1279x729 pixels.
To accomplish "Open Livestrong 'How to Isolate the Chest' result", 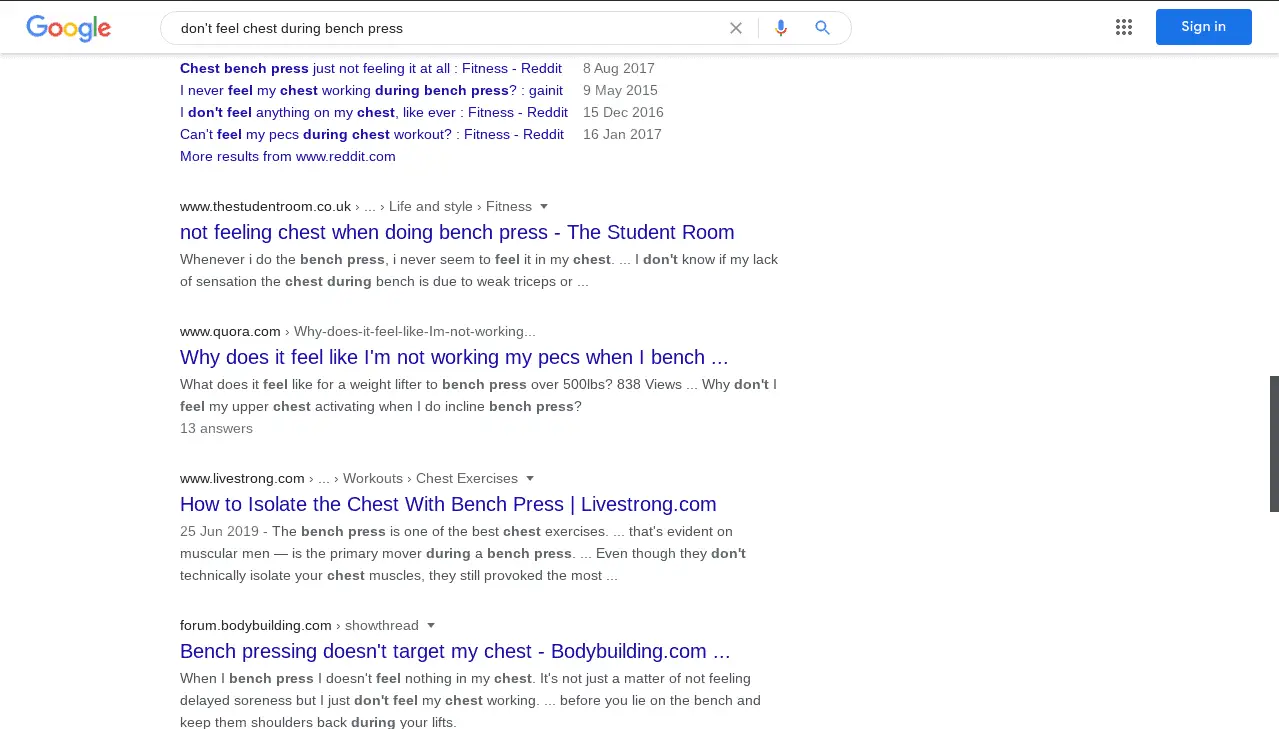I will [x=448, y=504].
